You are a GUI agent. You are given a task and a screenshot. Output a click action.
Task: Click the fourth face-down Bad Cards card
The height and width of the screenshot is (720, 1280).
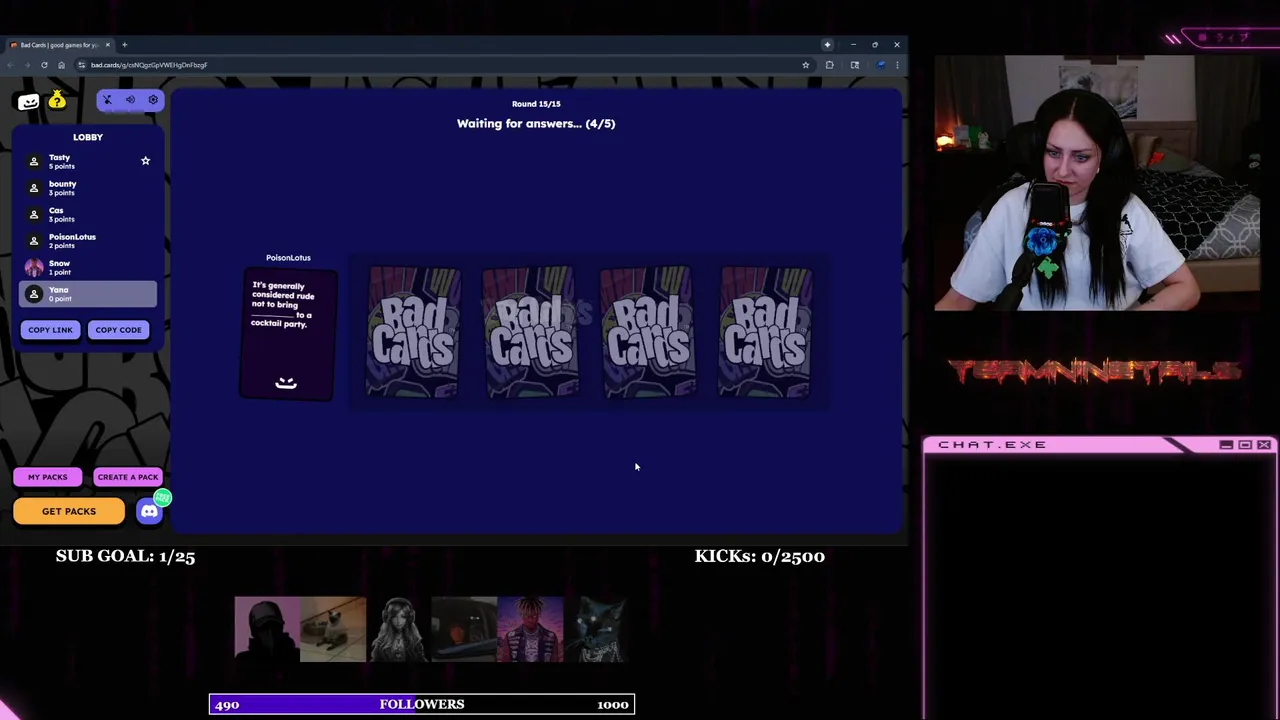(765, 332)
